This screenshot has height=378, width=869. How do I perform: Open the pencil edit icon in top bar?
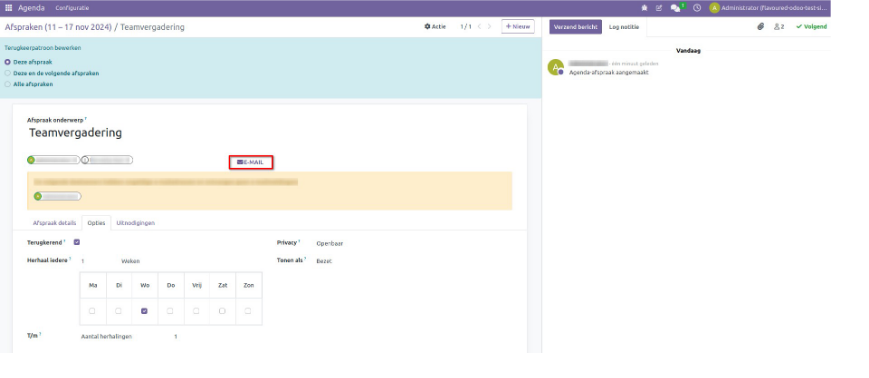659,8
